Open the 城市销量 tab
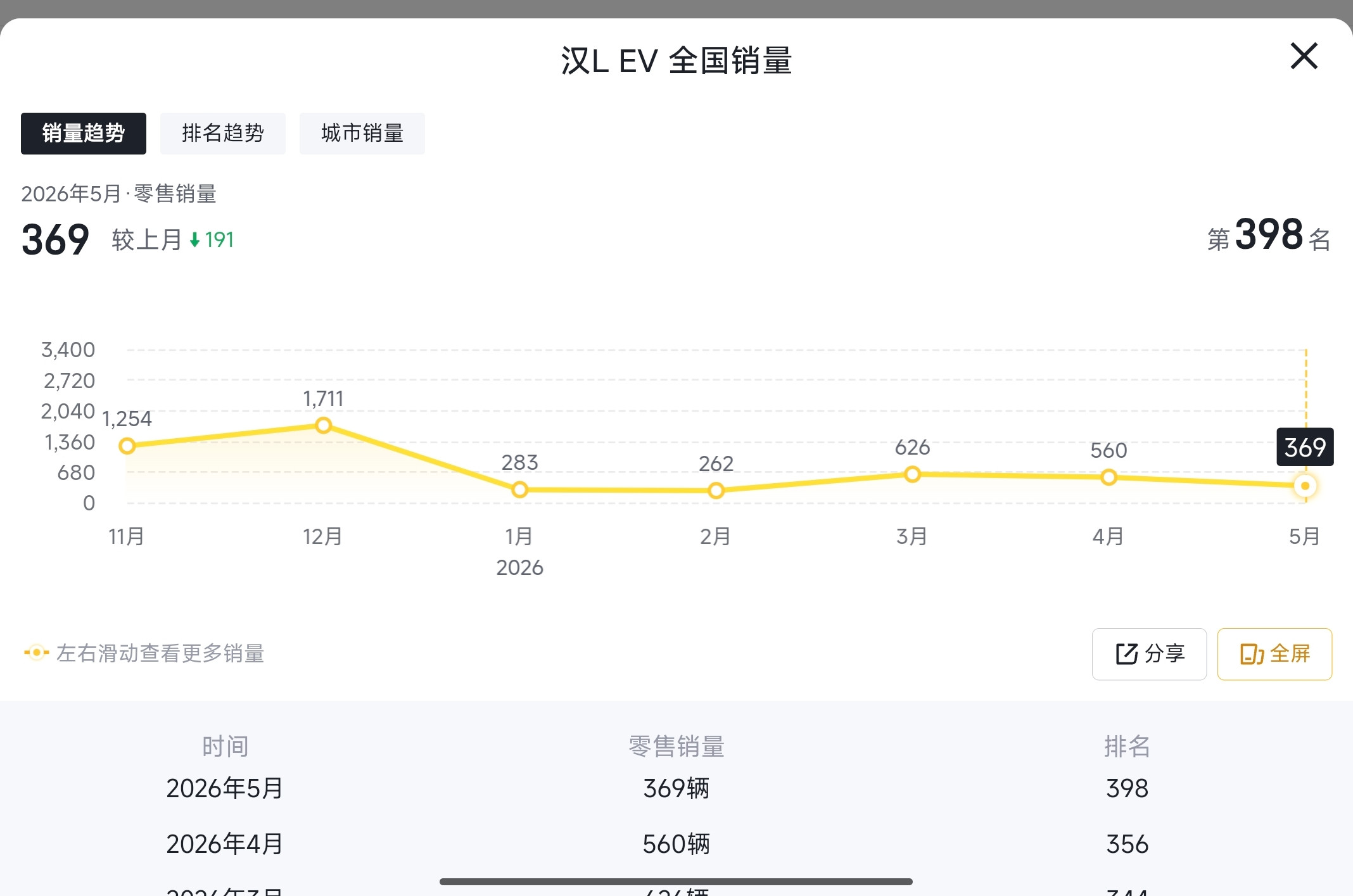Viewport: 1353px width, 896px height. click(x=362, y=134)
